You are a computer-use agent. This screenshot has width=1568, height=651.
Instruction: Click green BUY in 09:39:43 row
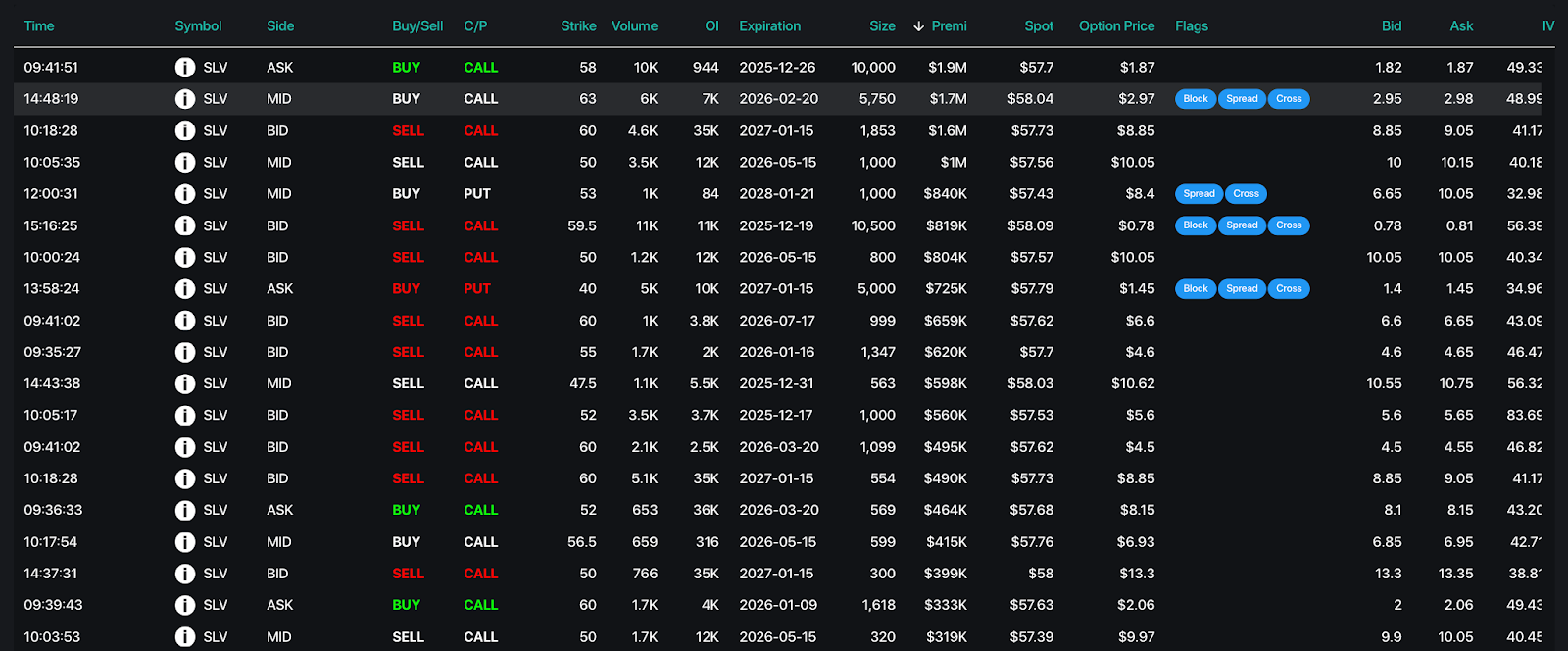(x=406, y=605)
